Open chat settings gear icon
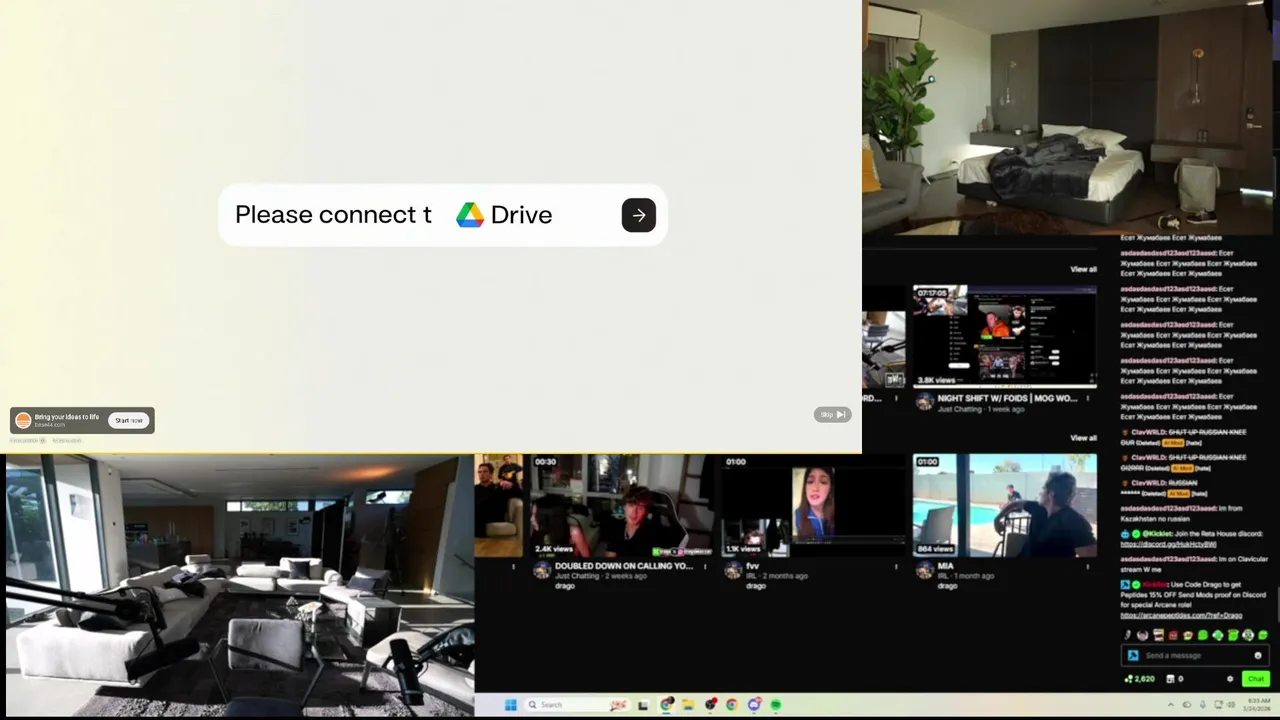1280x720 pixels. [1230, 679]
